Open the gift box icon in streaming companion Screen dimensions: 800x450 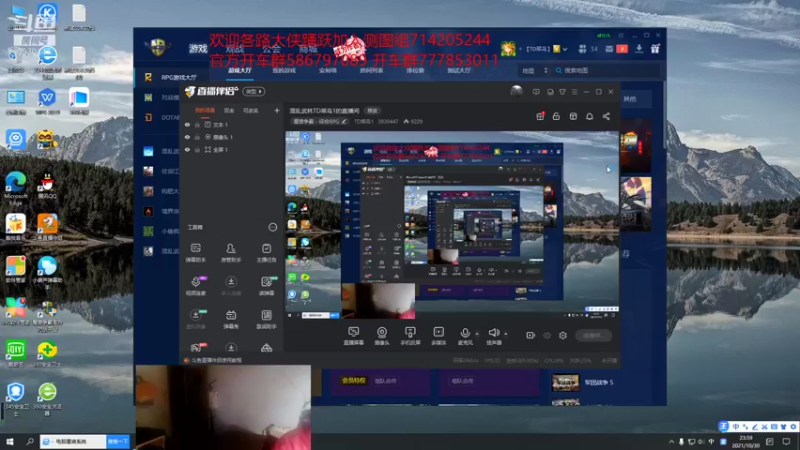(x=540, y=117)
